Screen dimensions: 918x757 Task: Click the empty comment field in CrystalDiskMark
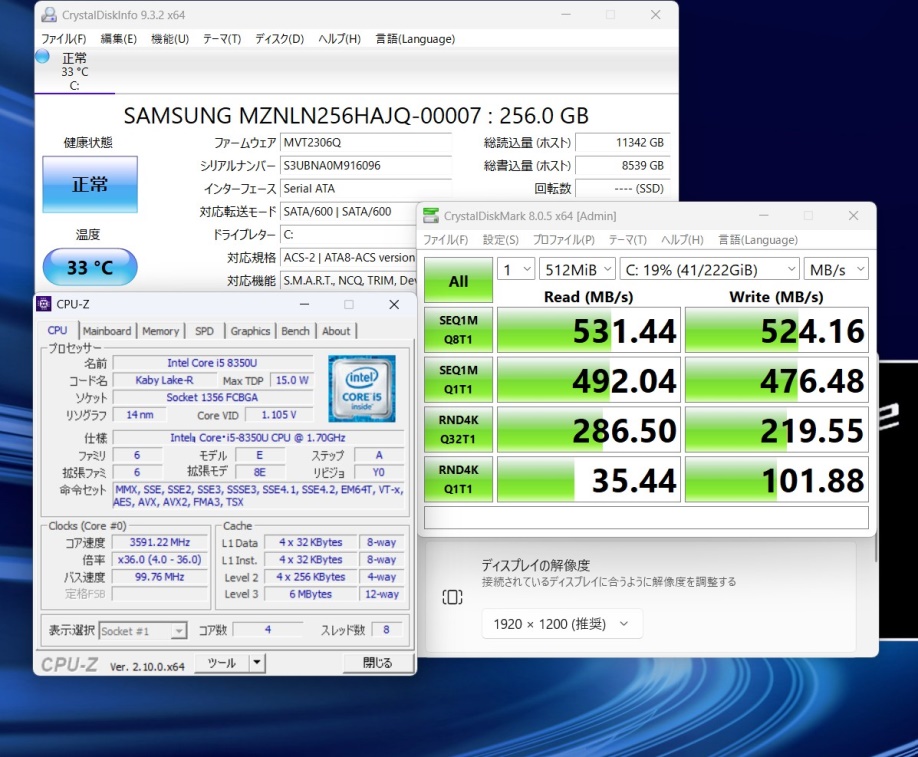(x=646, y=518)
